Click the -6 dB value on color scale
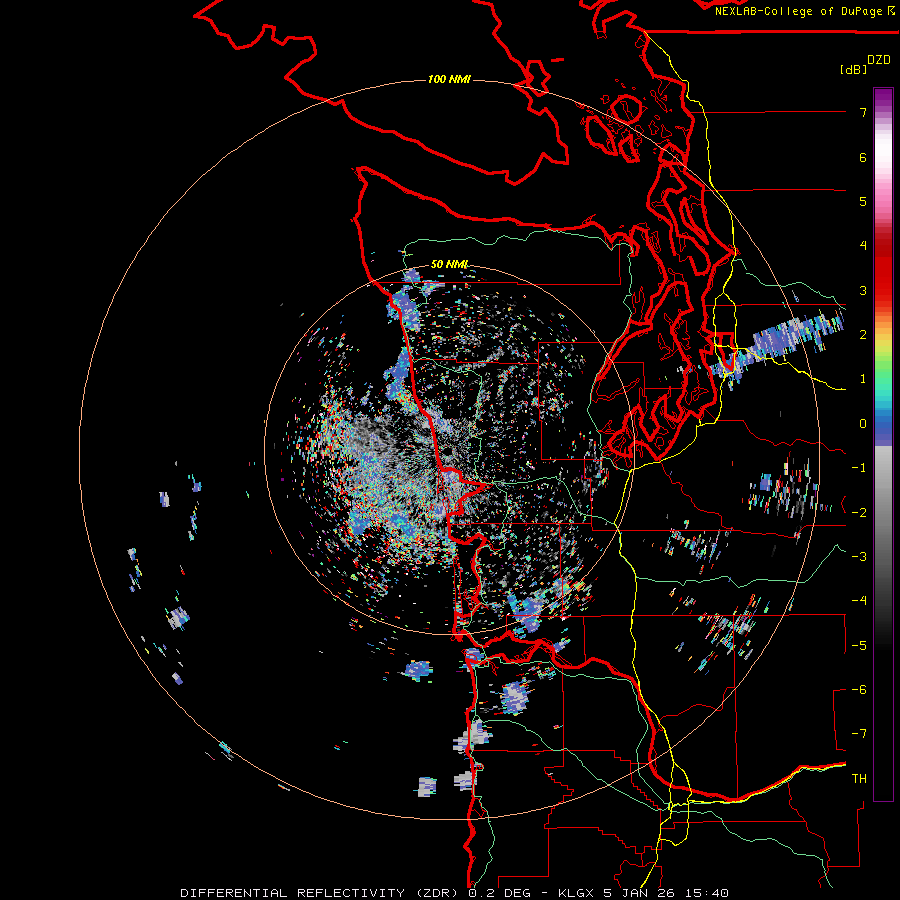The height and width of the screenshot is (900, 900). pyautogui.click(x=859, y=689)
